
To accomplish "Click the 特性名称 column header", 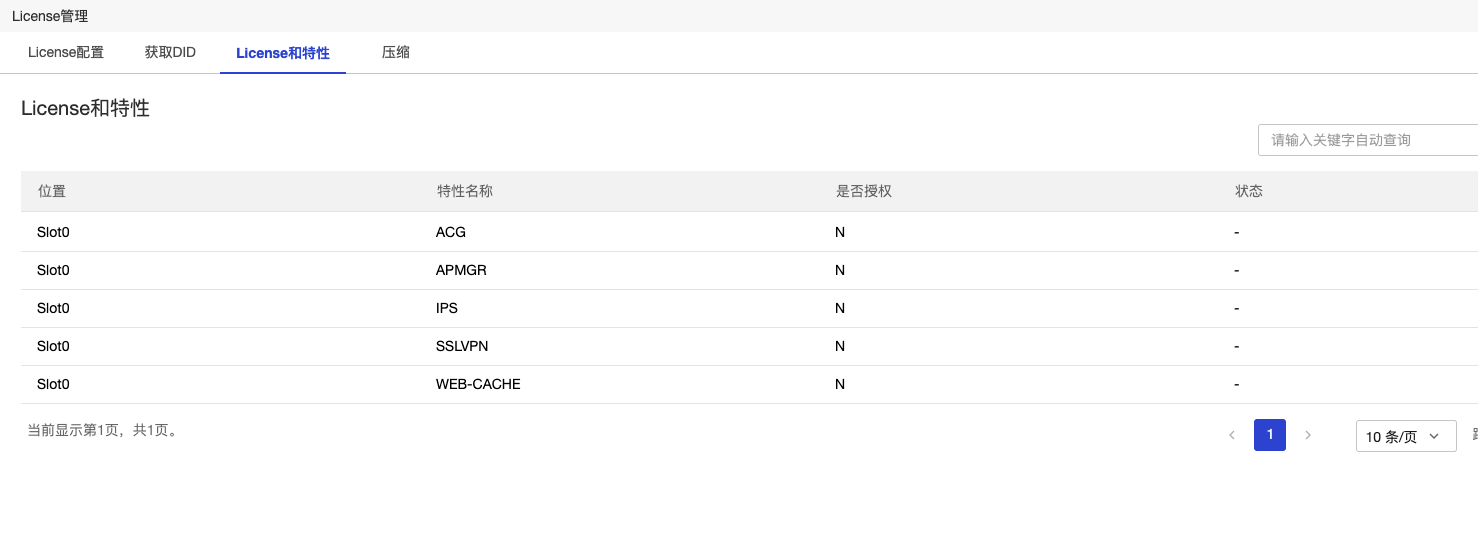I will click(x=464, y=191).
